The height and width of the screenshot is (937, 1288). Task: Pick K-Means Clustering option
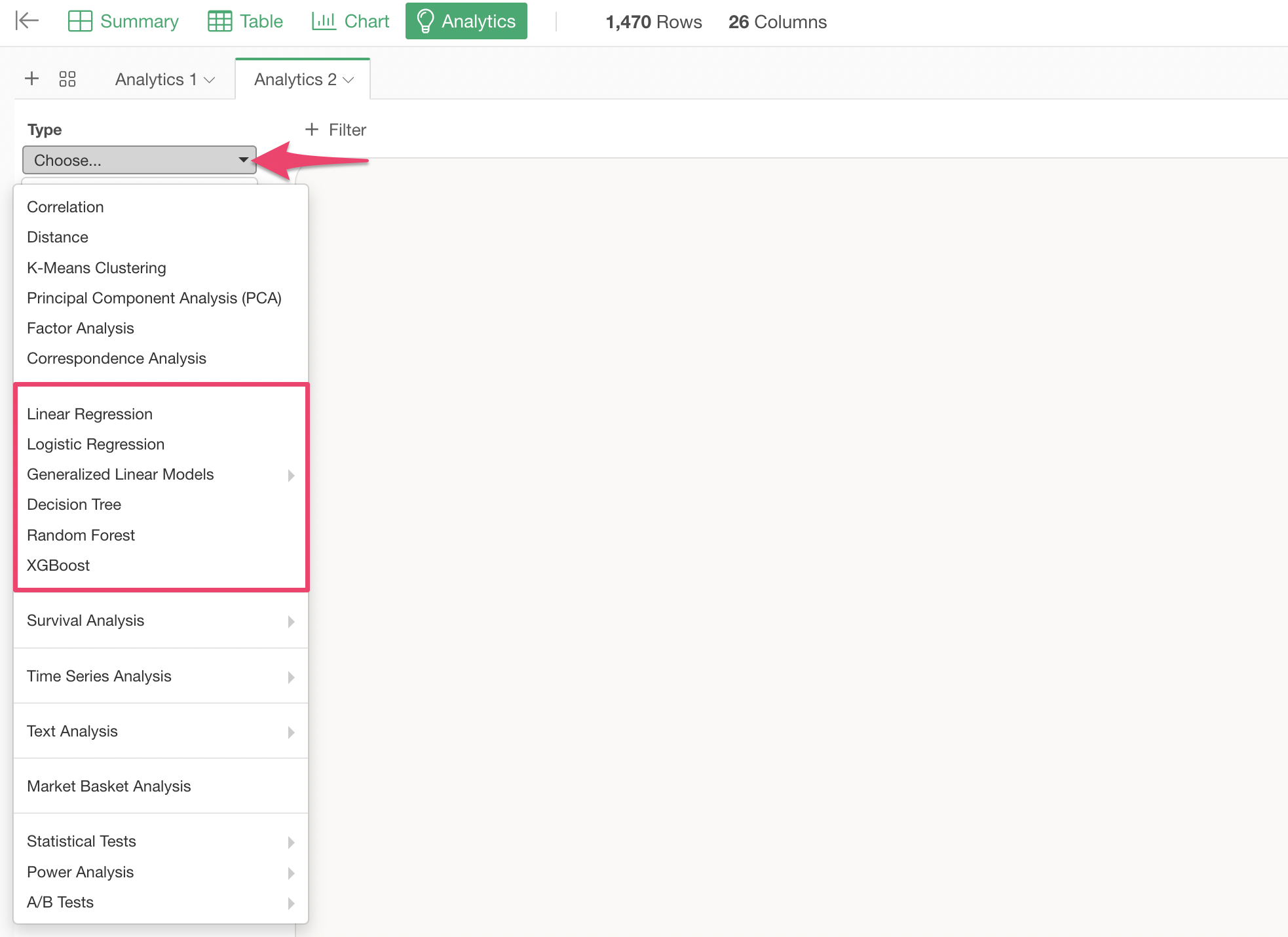point(96,268)
